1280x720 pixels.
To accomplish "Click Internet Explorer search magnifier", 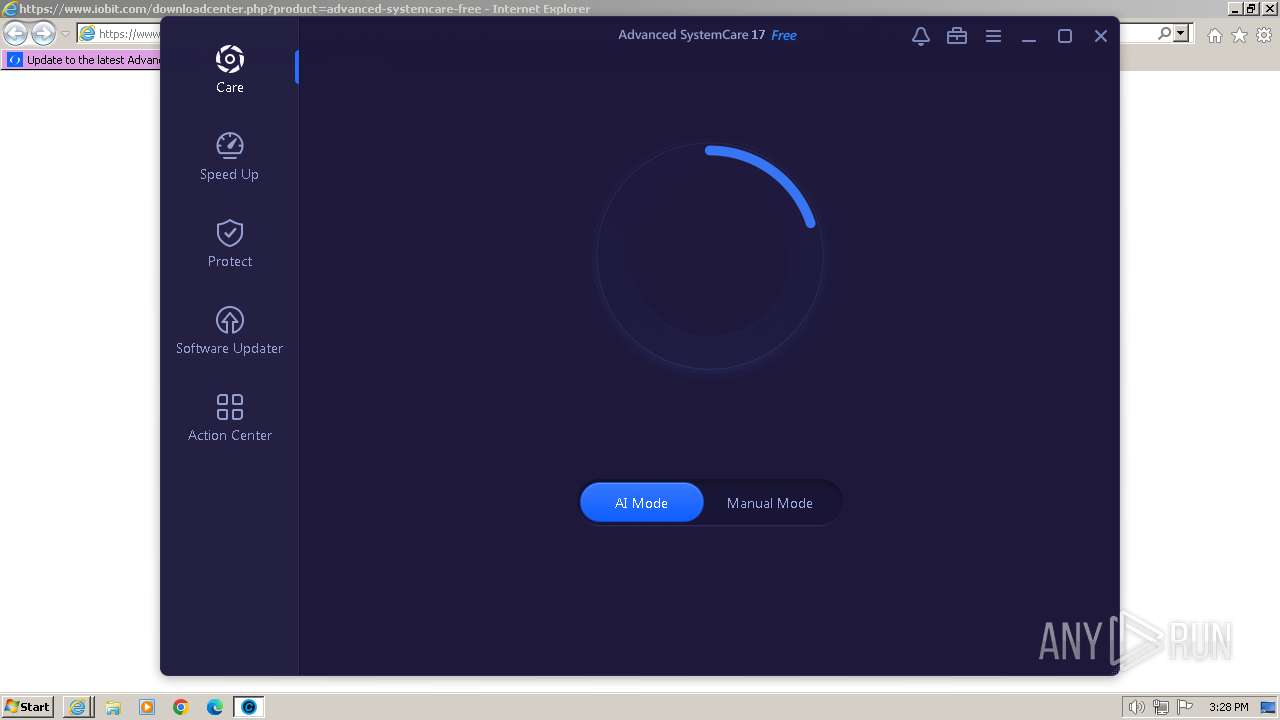I will pyautogui.click(x=1164, y=34).
